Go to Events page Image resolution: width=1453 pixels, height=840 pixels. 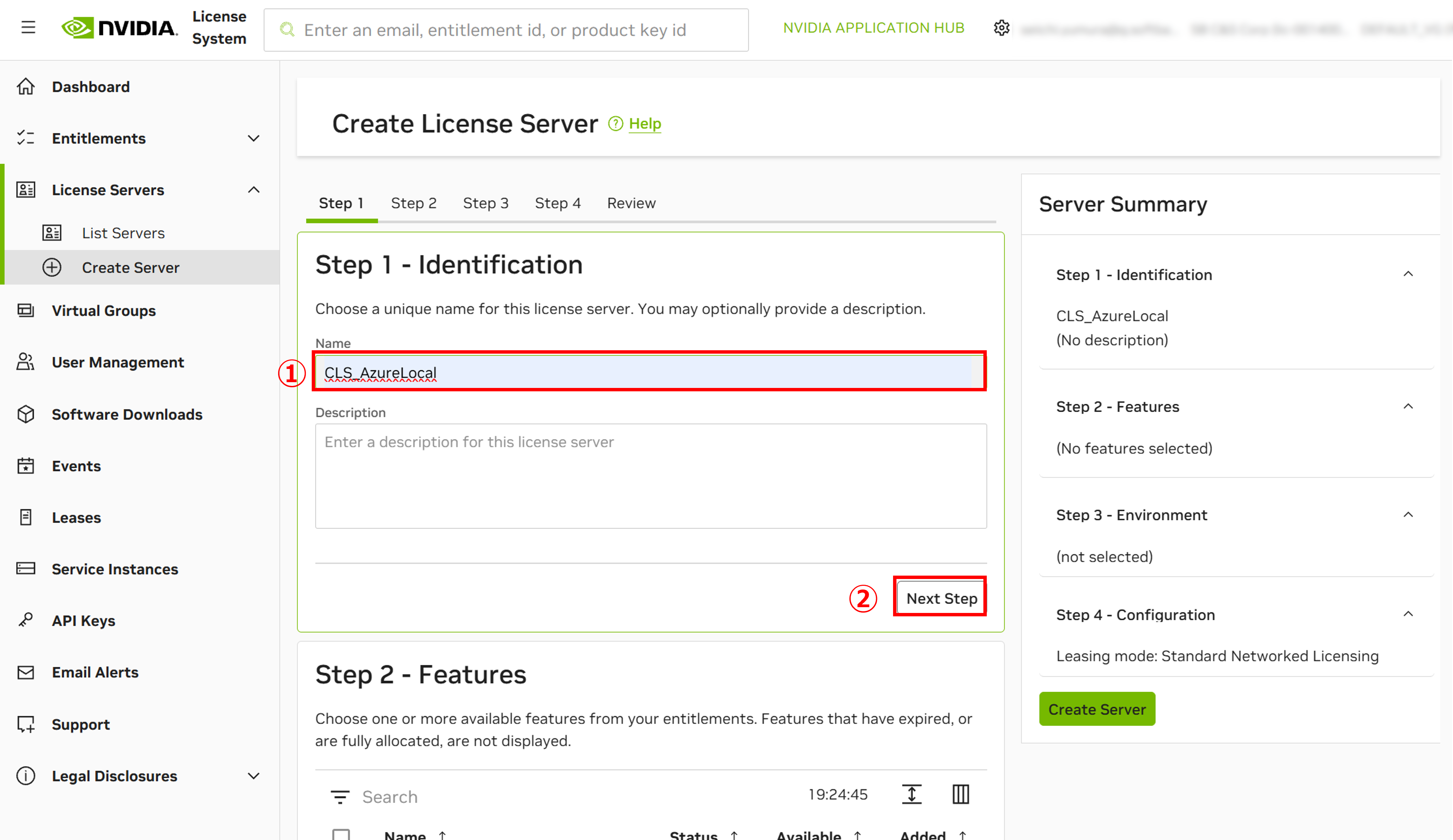76,466
